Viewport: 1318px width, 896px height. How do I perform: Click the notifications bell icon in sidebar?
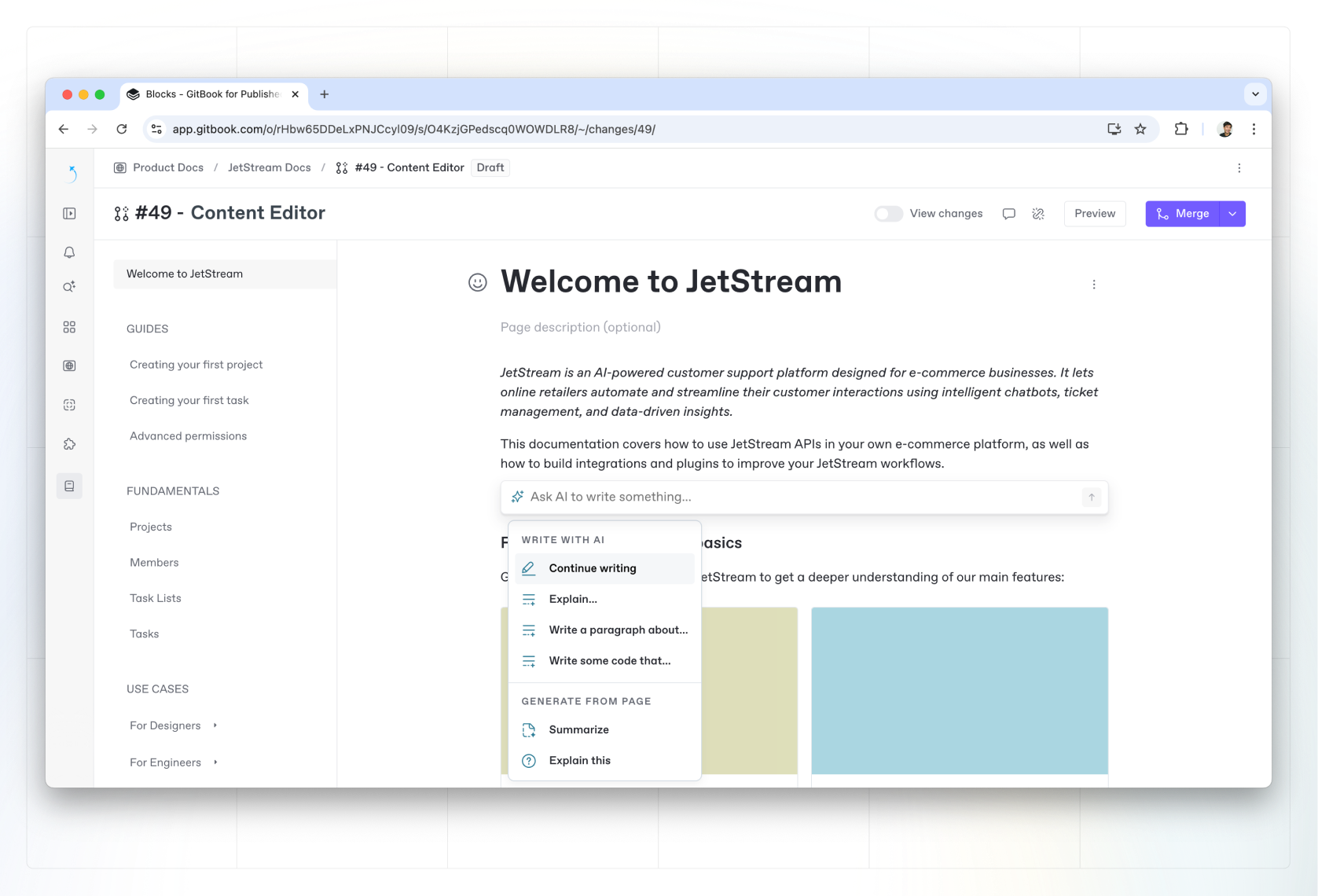69,252
